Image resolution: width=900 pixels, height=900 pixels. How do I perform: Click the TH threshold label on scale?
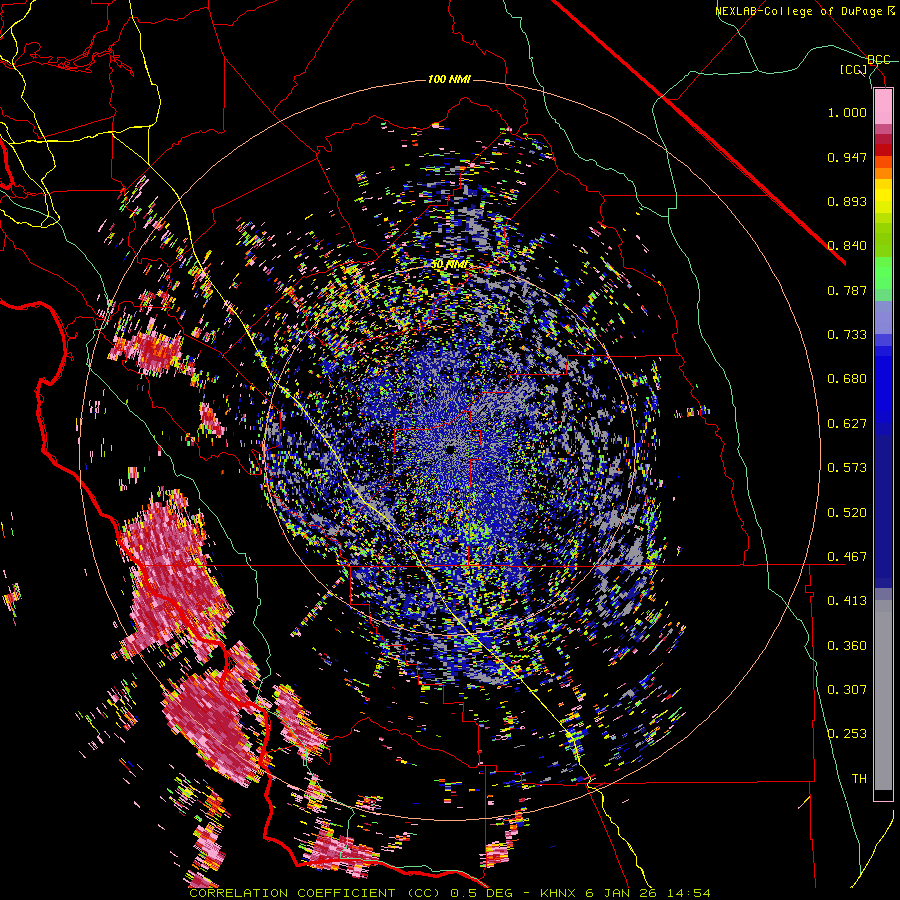[x=859, y=779]
